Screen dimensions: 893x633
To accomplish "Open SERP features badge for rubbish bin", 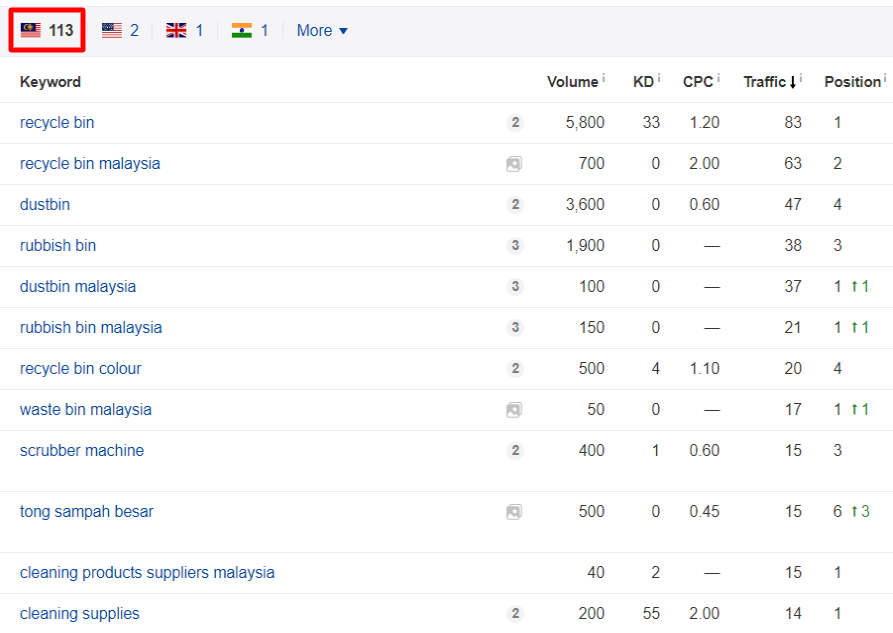I will (515, 246).
